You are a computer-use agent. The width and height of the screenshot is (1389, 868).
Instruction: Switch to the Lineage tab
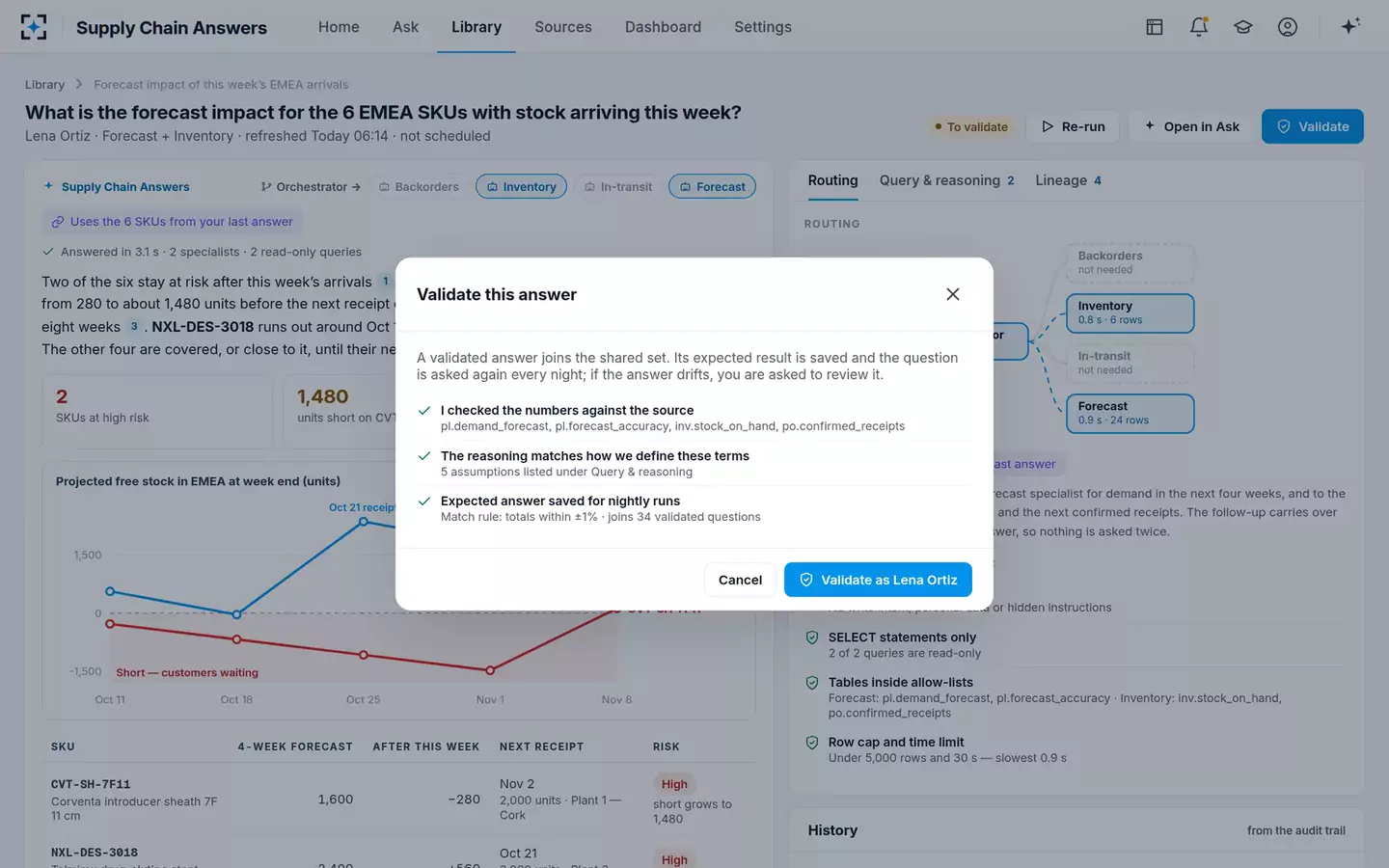coord(1068,180)
